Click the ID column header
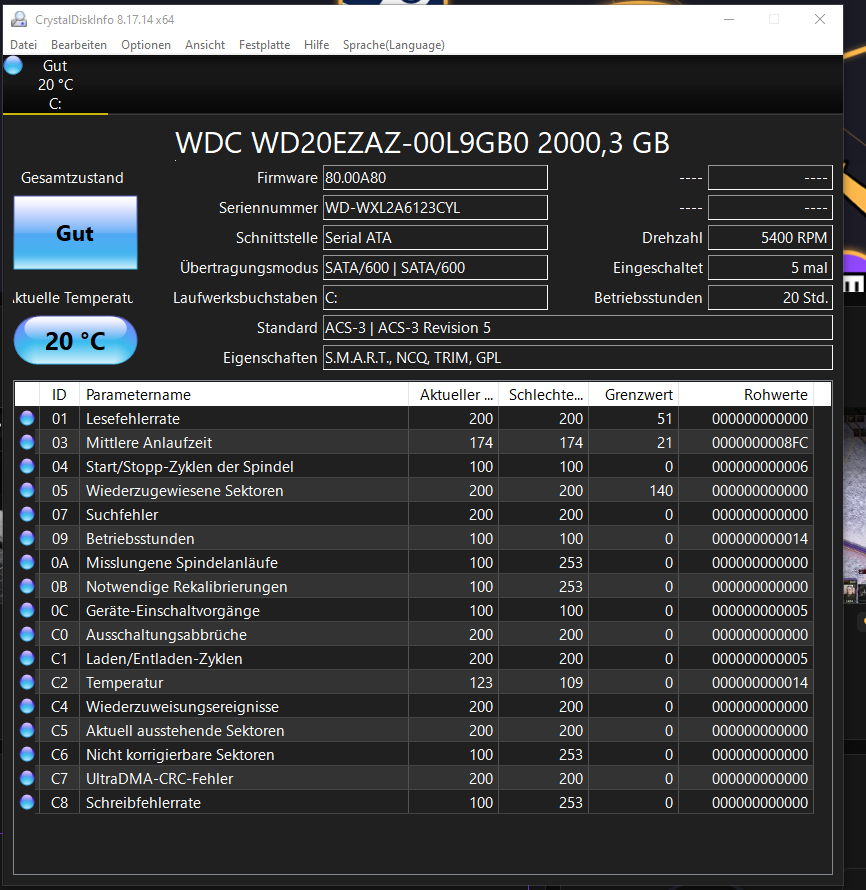Image resolution: width=866 pixels, height=890 pixels. [59, 394]
